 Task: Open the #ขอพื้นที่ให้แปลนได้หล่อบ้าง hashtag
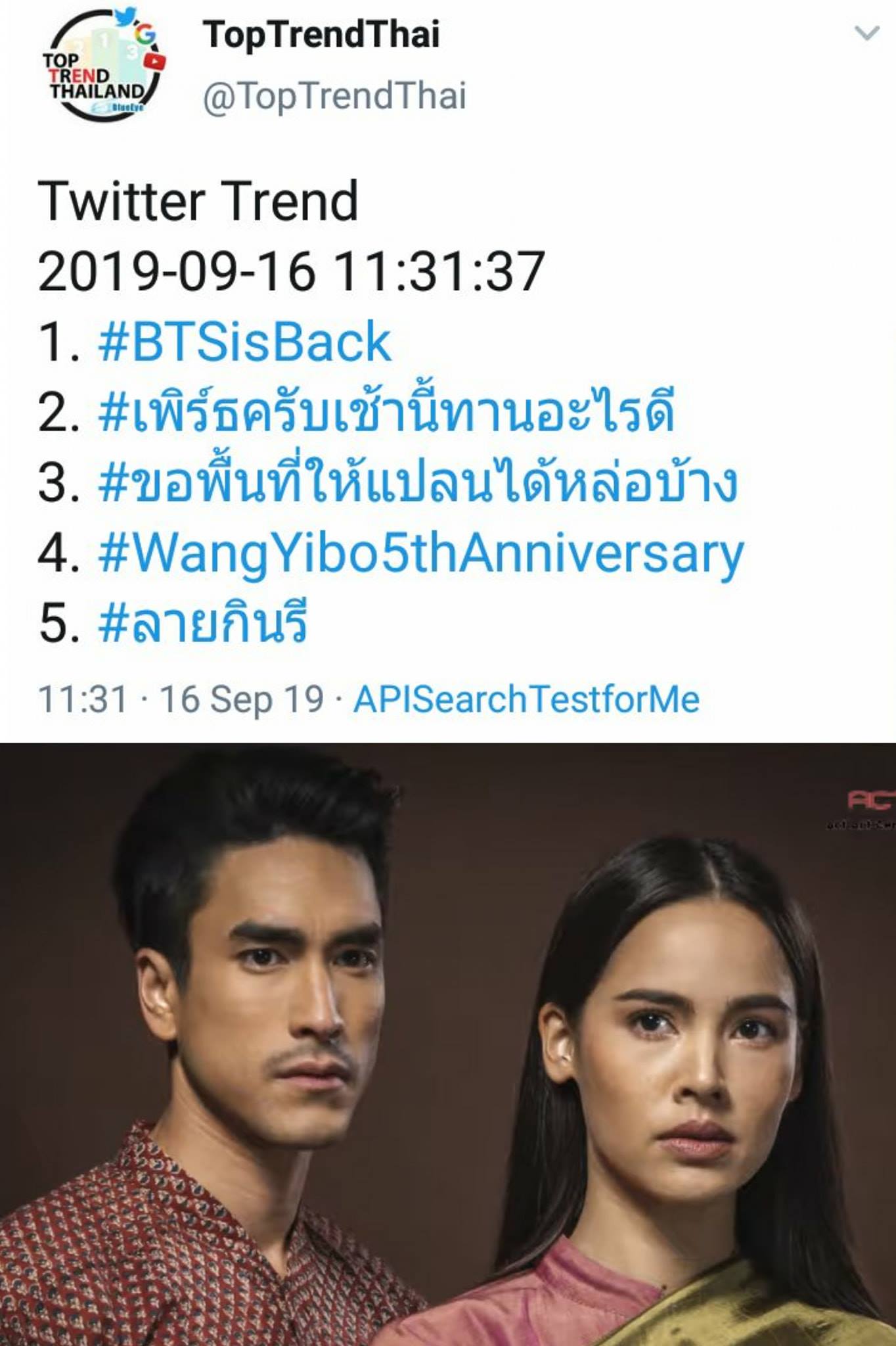418,482
